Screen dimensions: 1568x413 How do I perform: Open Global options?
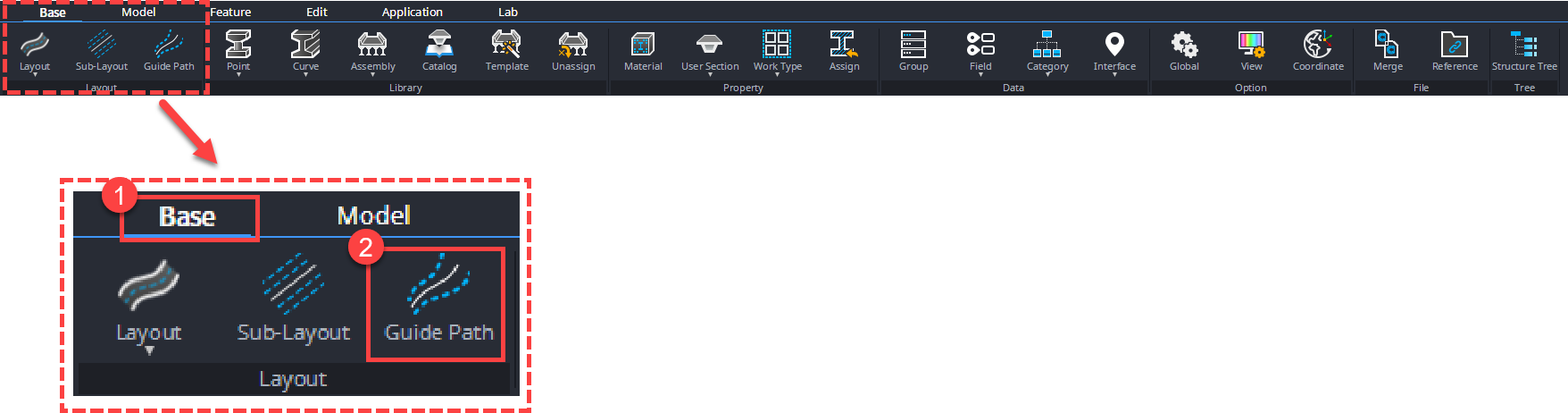[1184, 50]
